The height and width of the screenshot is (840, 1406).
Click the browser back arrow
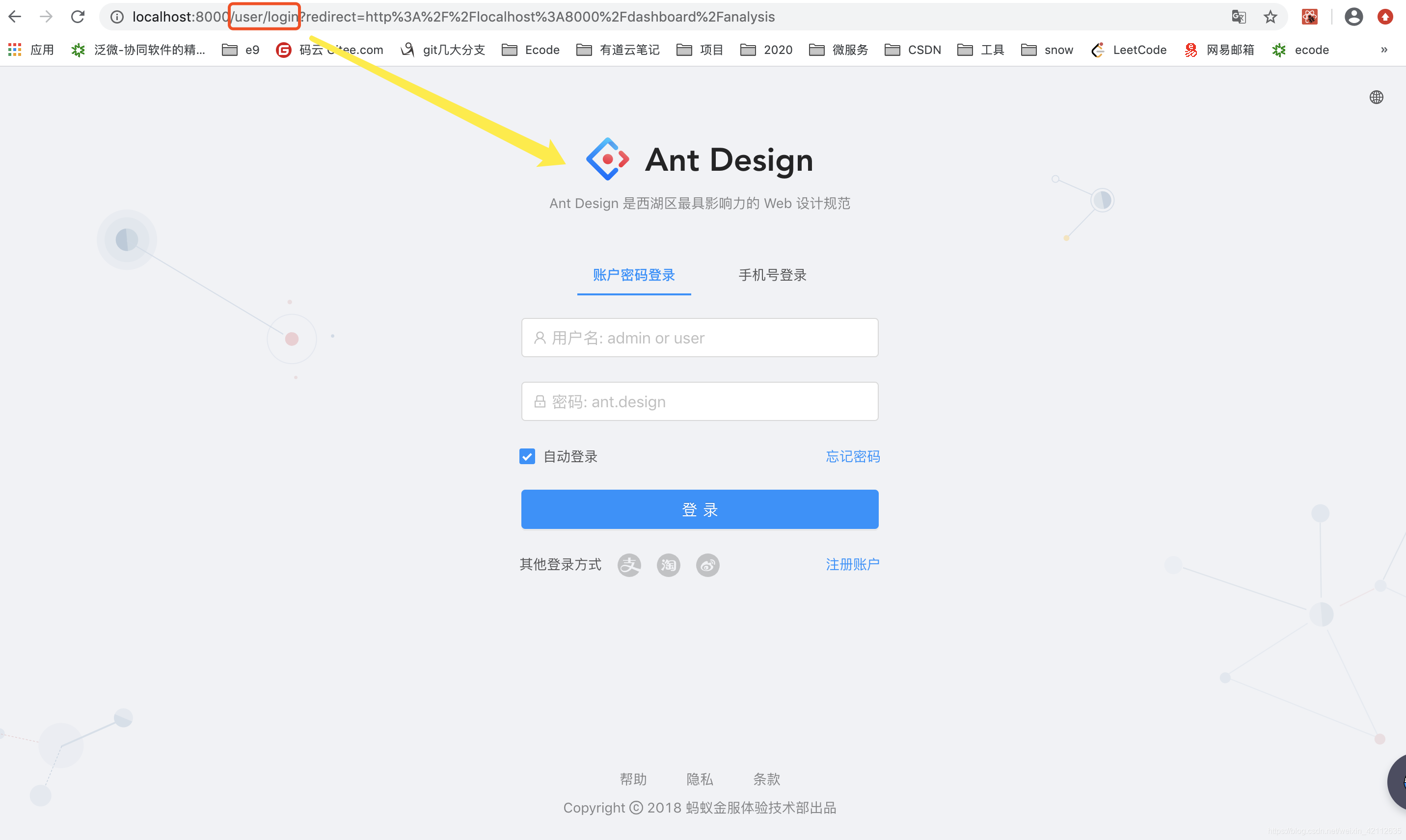(x=15, y=16)
